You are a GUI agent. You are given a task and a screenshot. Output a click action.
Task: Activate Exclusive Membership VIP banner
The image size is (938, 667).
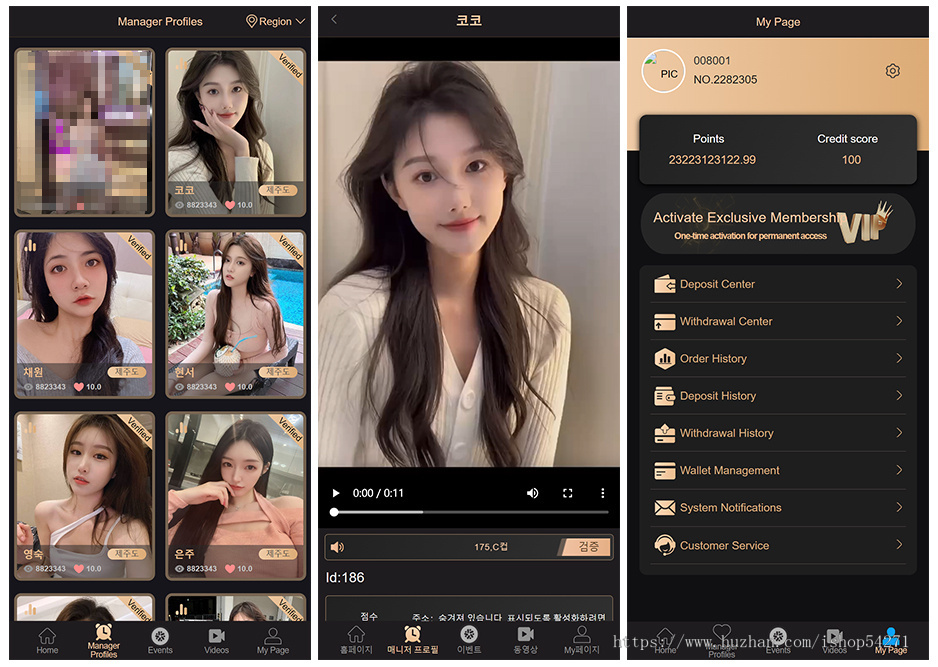coord(778,224)
